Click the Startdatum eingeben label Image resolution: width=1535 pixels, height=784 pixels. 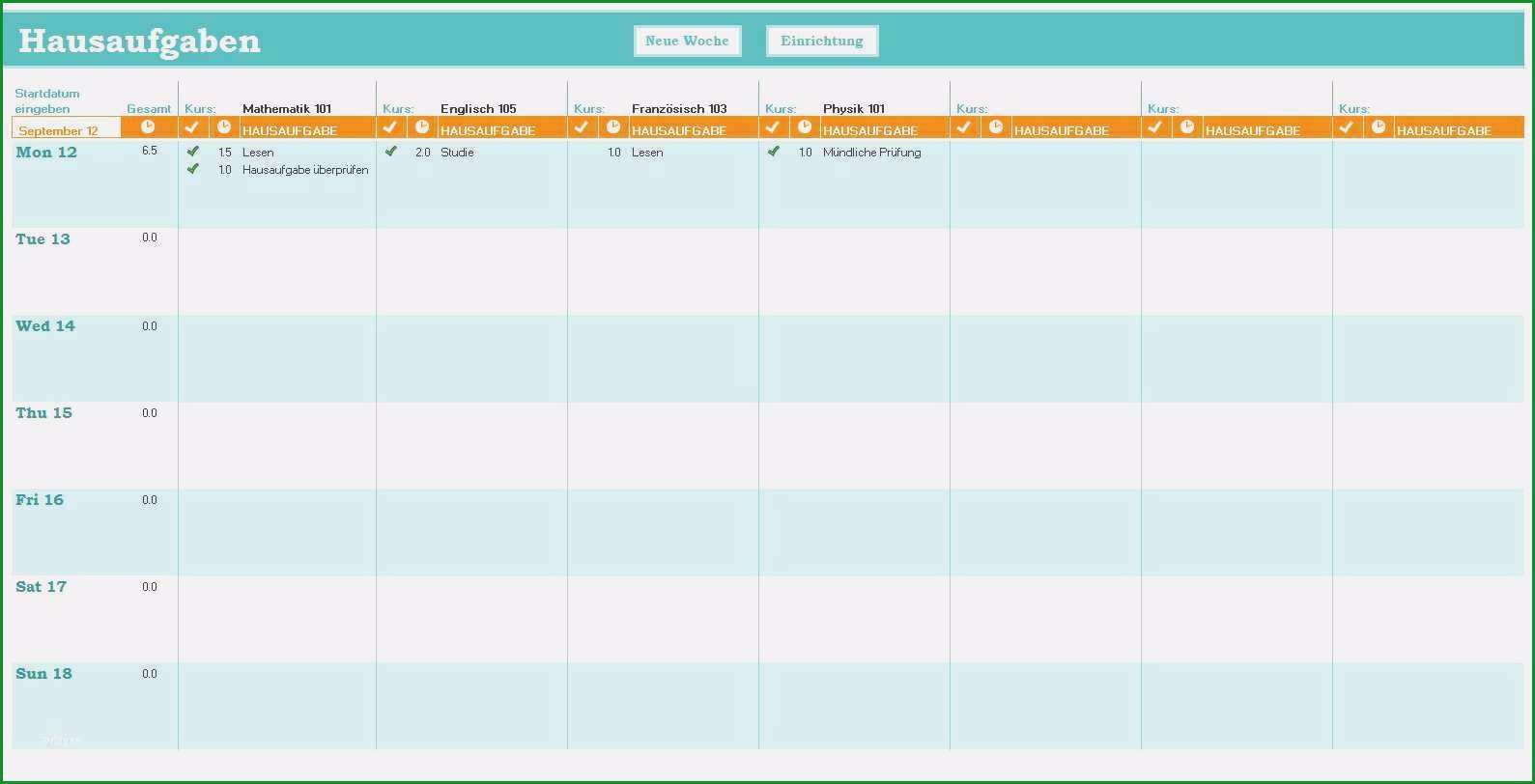(x=47, y=101)
